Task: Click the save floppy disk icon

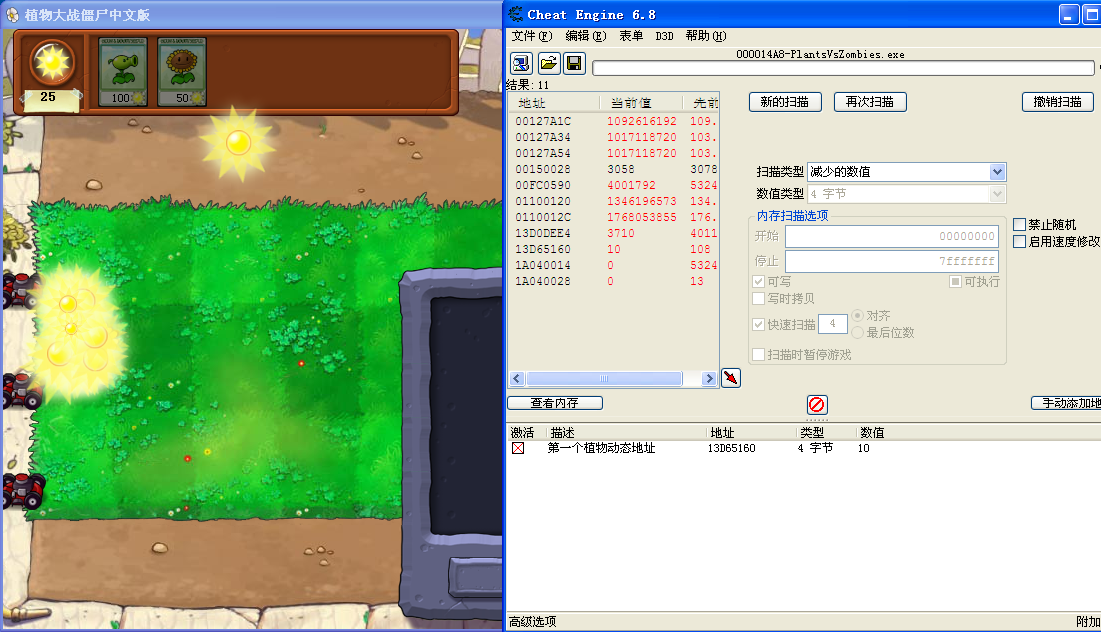Action: pyautogui.click(x=574, y=64)
